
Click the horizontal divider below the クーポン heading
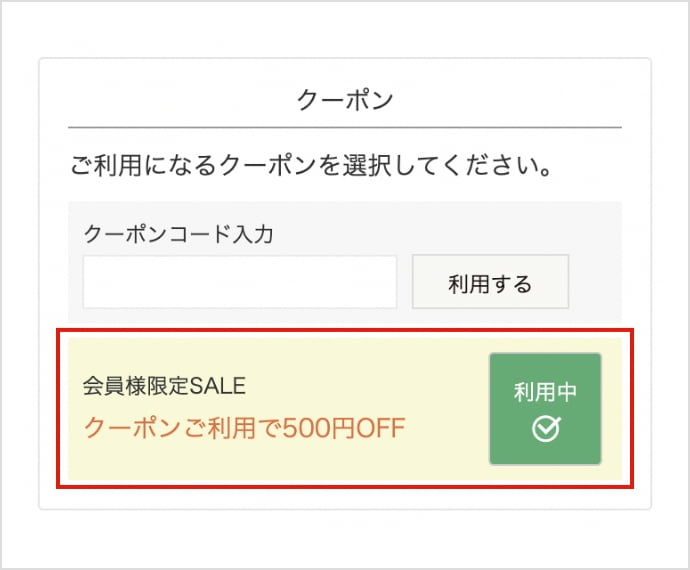345,128
